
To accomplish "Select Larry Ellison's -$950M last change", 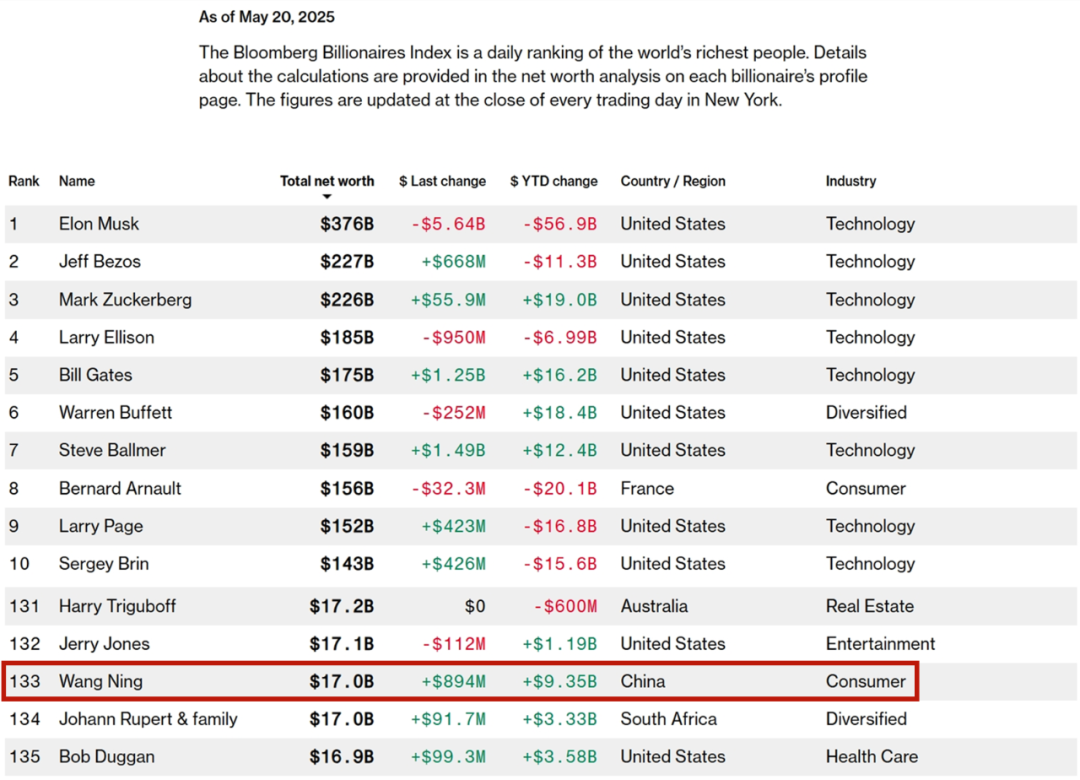I will [x=453, y=338].
